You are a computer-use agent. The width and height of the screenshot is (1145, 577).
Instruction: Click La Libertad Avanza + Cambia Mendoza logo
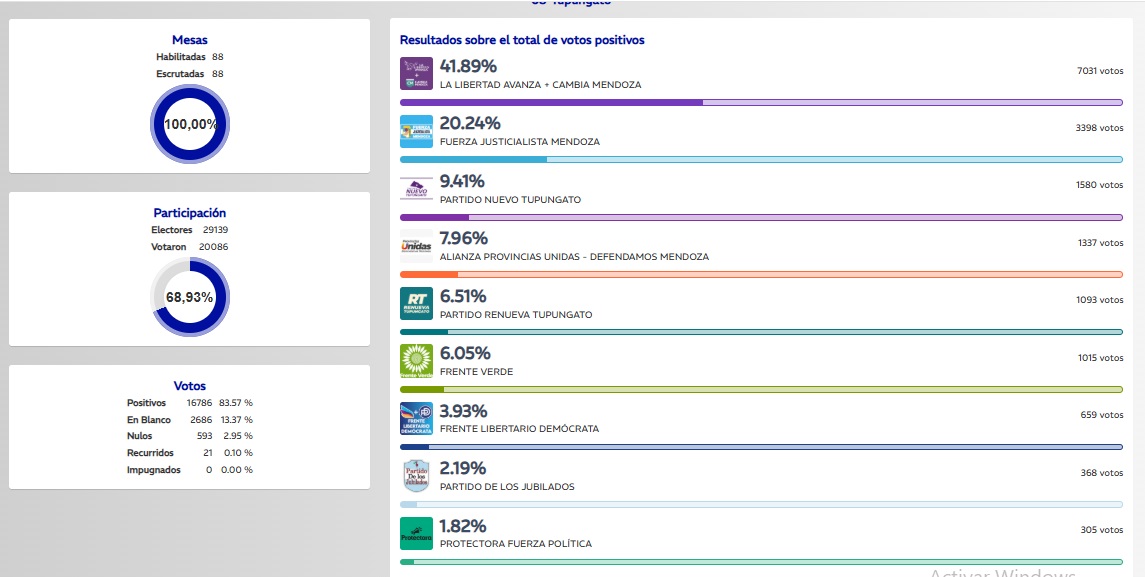coord(416,74)
